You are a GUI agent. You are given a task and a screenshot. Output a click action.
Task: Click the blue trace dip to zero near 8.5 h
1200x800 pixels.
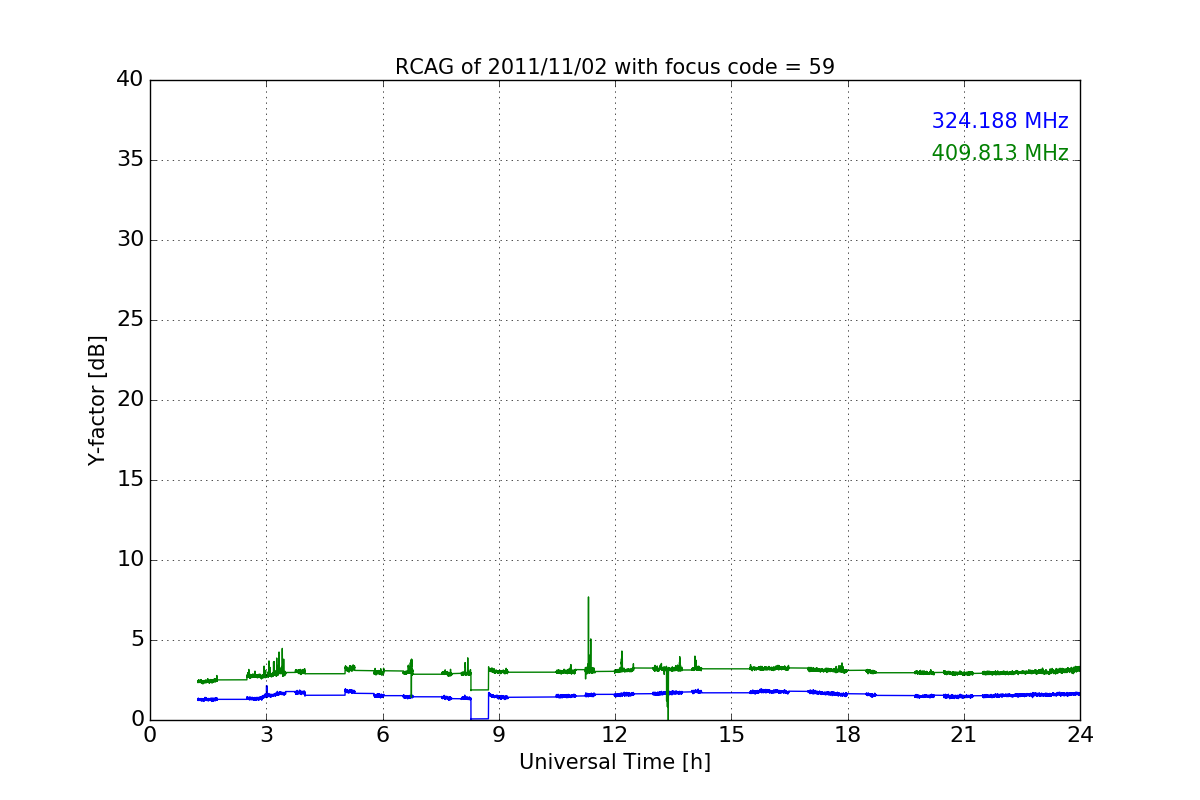click(x=479, y=718)
